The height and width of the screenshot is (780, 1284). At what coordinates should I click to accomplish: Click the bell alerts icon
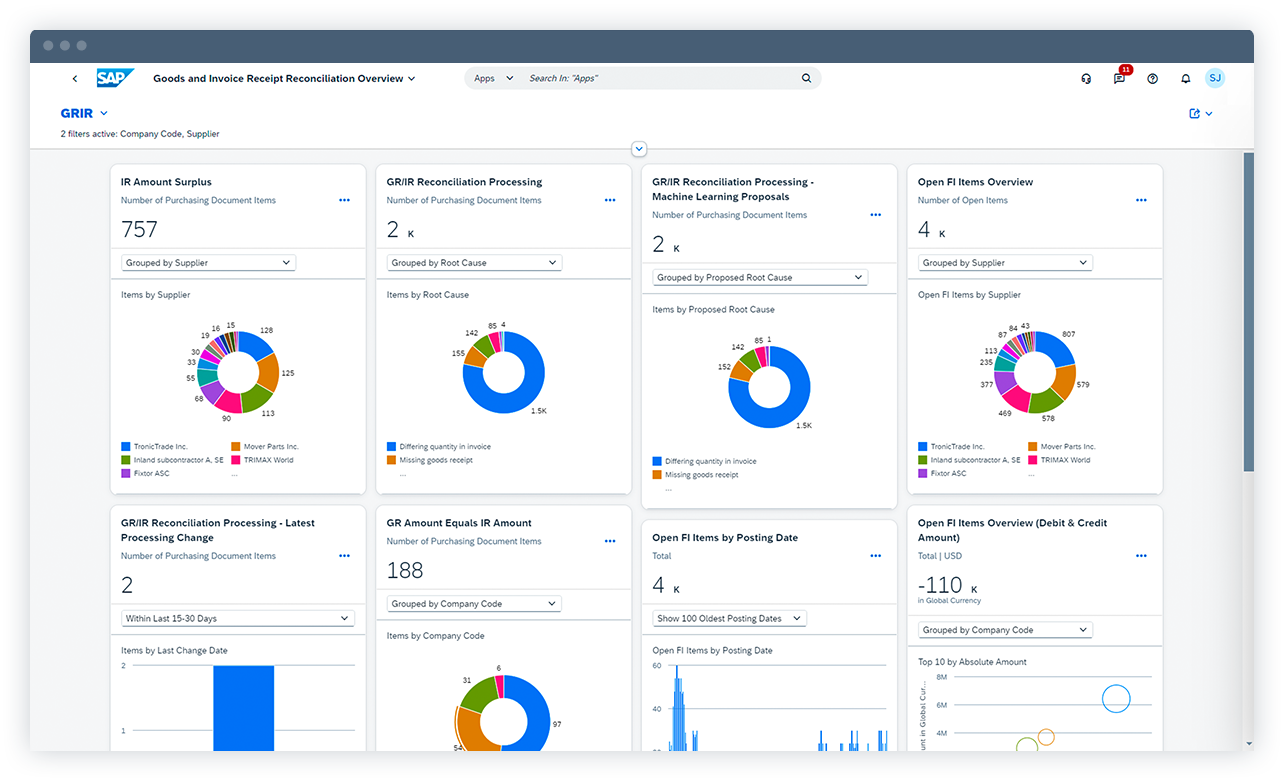(1185, 79)
